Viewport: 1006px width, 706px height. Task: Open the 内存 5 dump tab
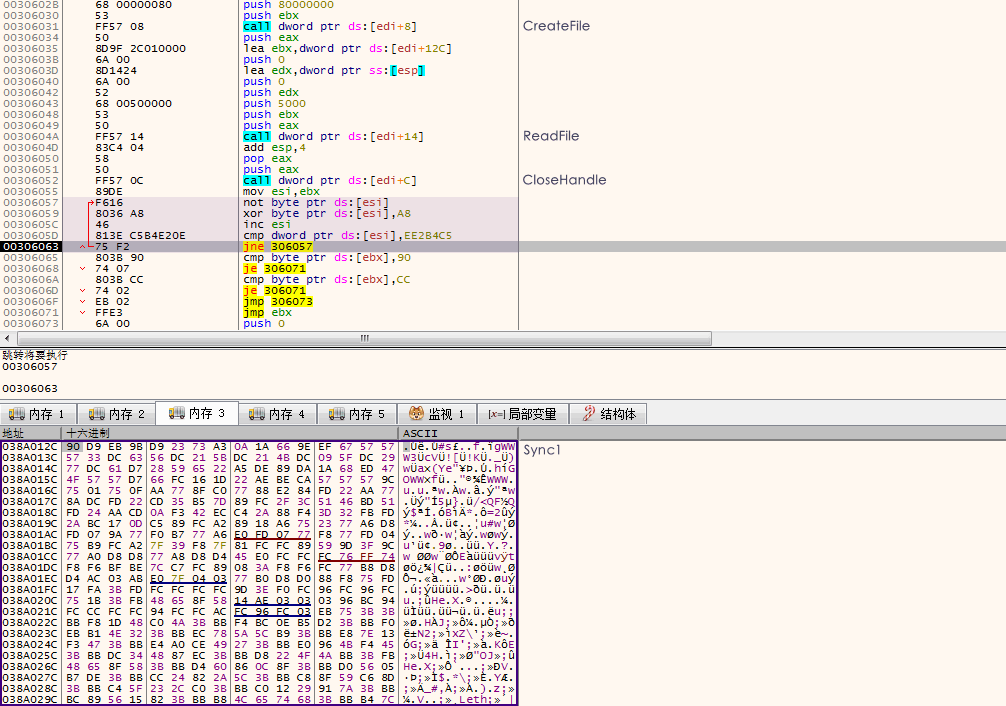coord(357,414)
